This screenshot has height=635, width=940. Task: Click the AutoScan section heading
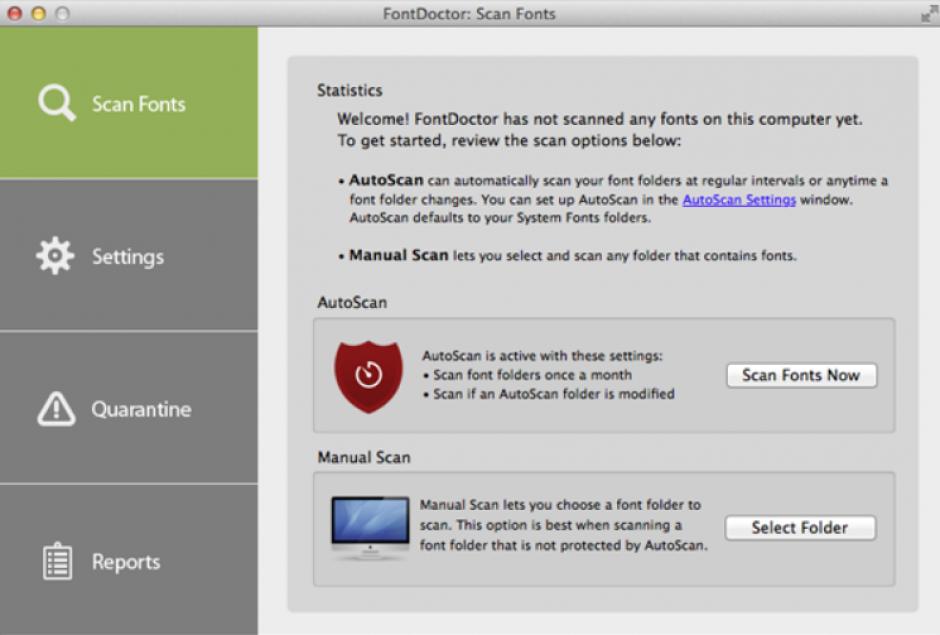(x=352, y=302)
